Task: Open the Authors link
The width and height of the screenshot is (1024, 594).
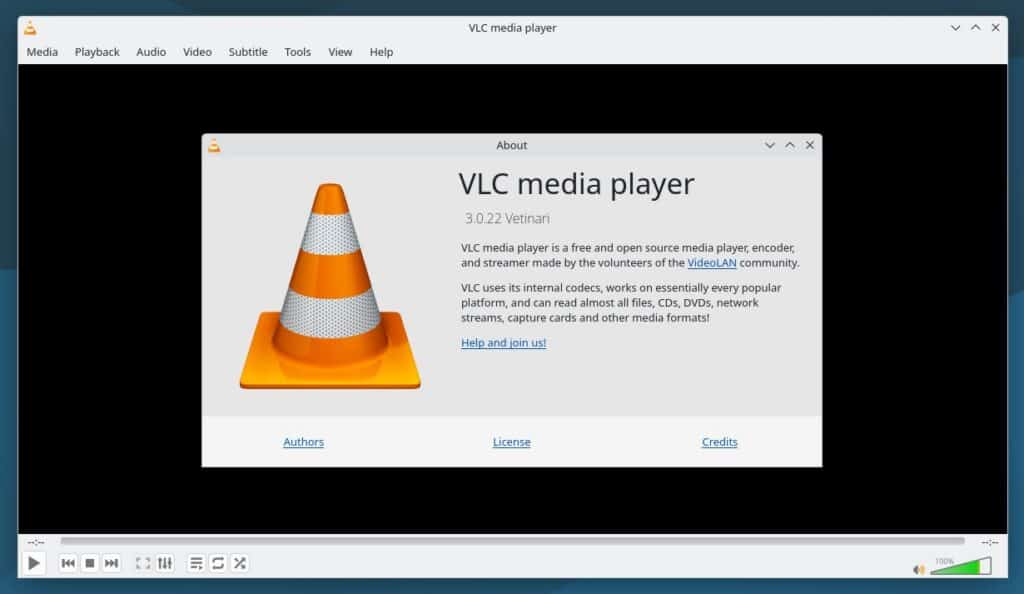Action: [303, 441]
